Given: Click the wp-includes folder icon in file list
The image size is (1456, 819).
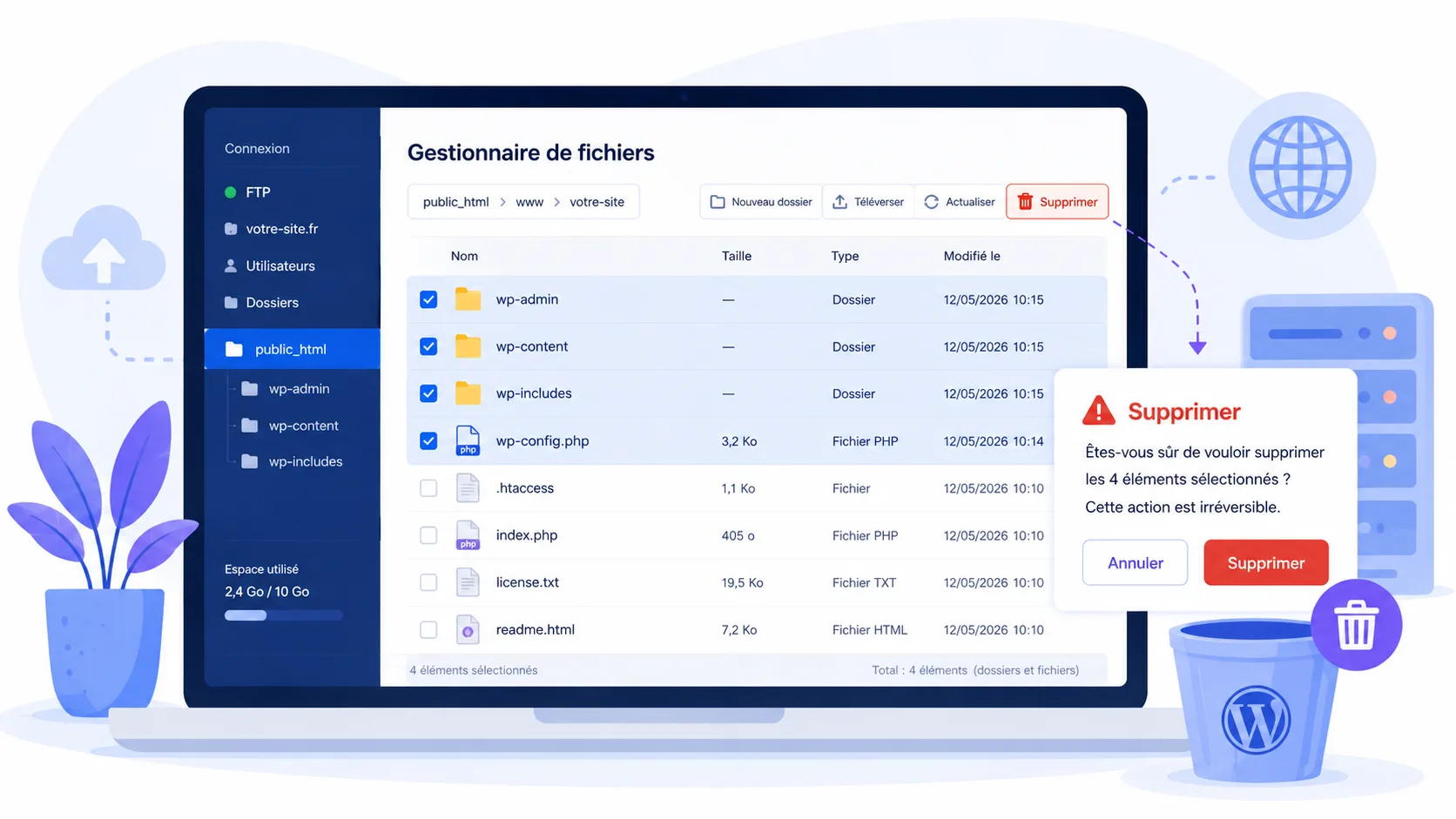Looking at the screenshot, I should 468,393.
